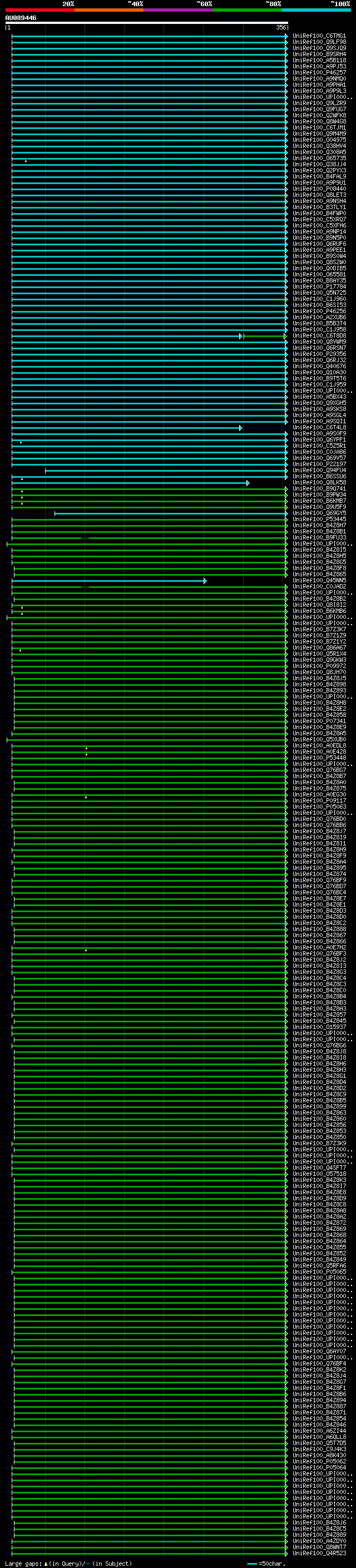Select the UniRef100_Q94FU4 label
The image size is (356, 1568).
click(319, 471)
